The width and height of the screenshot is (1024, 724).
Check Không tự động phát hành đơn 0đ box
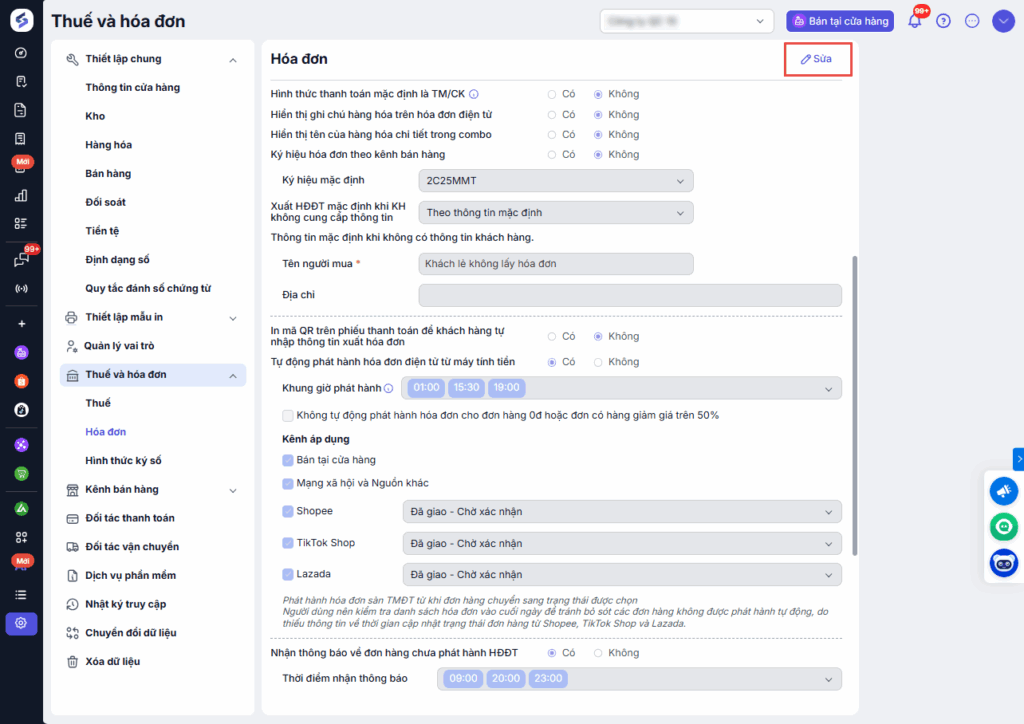[287, 415]
